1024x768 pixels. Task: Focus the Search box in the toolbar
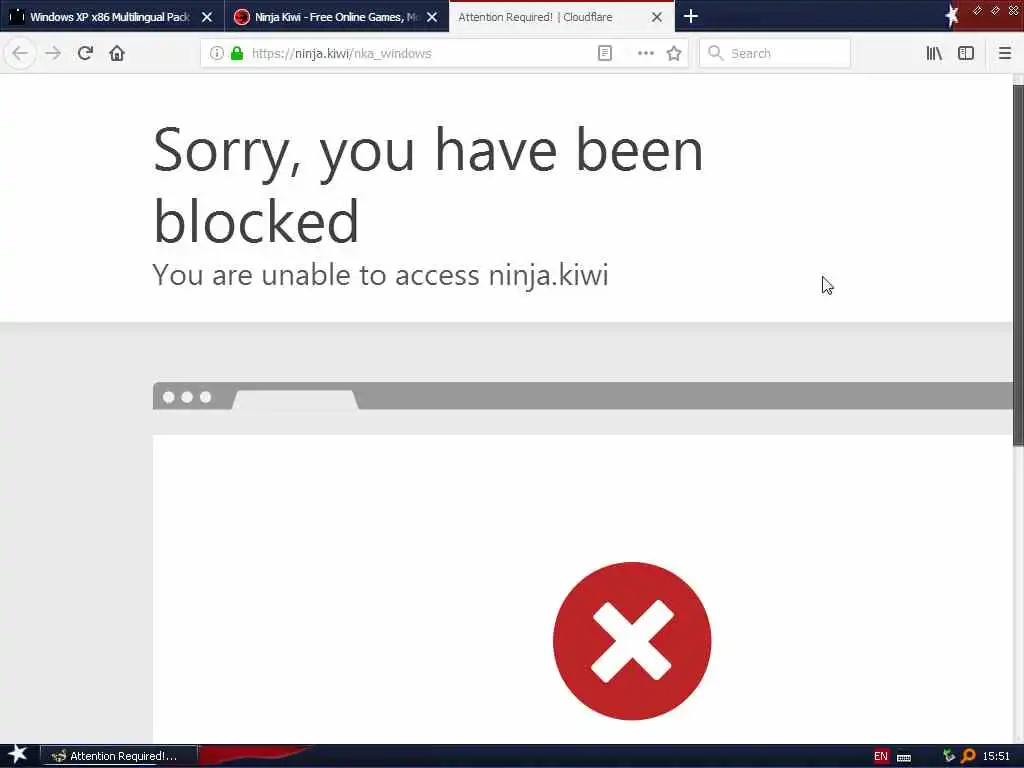(775, 54)
